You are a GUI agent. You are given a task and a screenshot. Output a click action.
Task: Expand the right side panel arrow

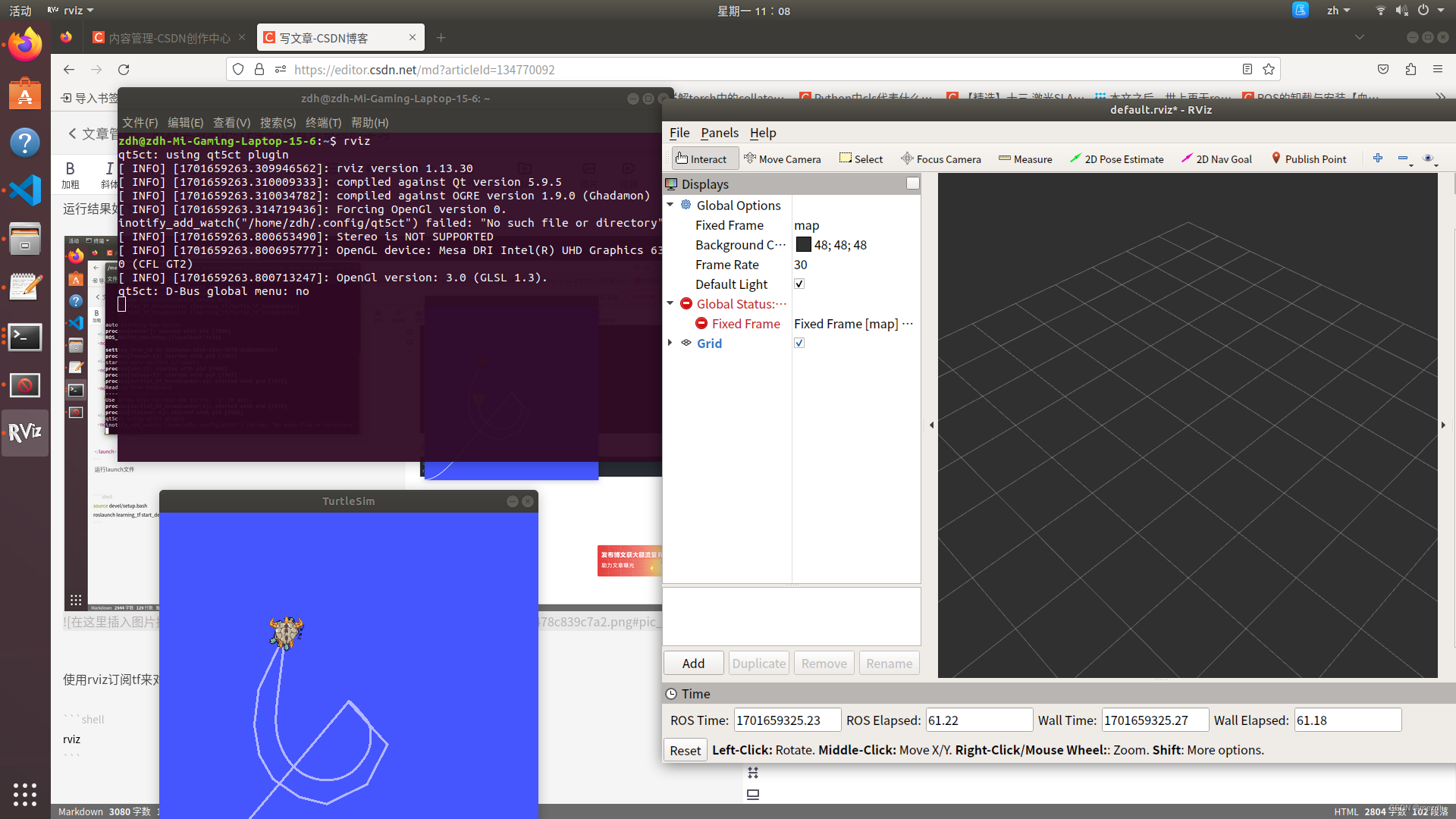point(1443,425)
